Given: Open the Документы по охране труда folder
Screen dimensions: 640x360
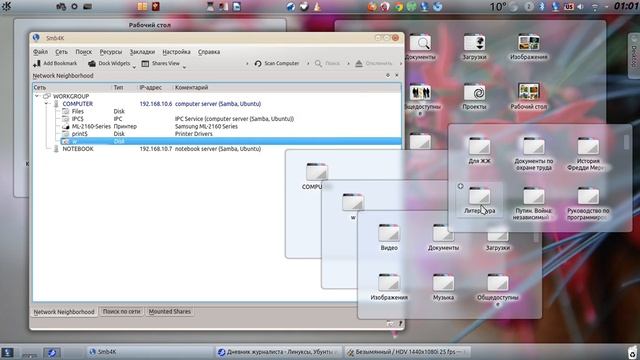Looking at the screenshot, I should coord(533,153).
